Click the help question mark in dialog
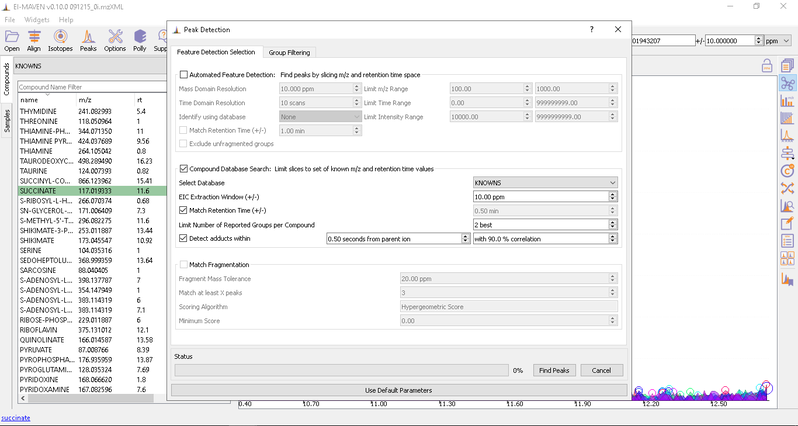Image resolution: width=798 pixels, height=426 pixels. [x=591, y=30]
